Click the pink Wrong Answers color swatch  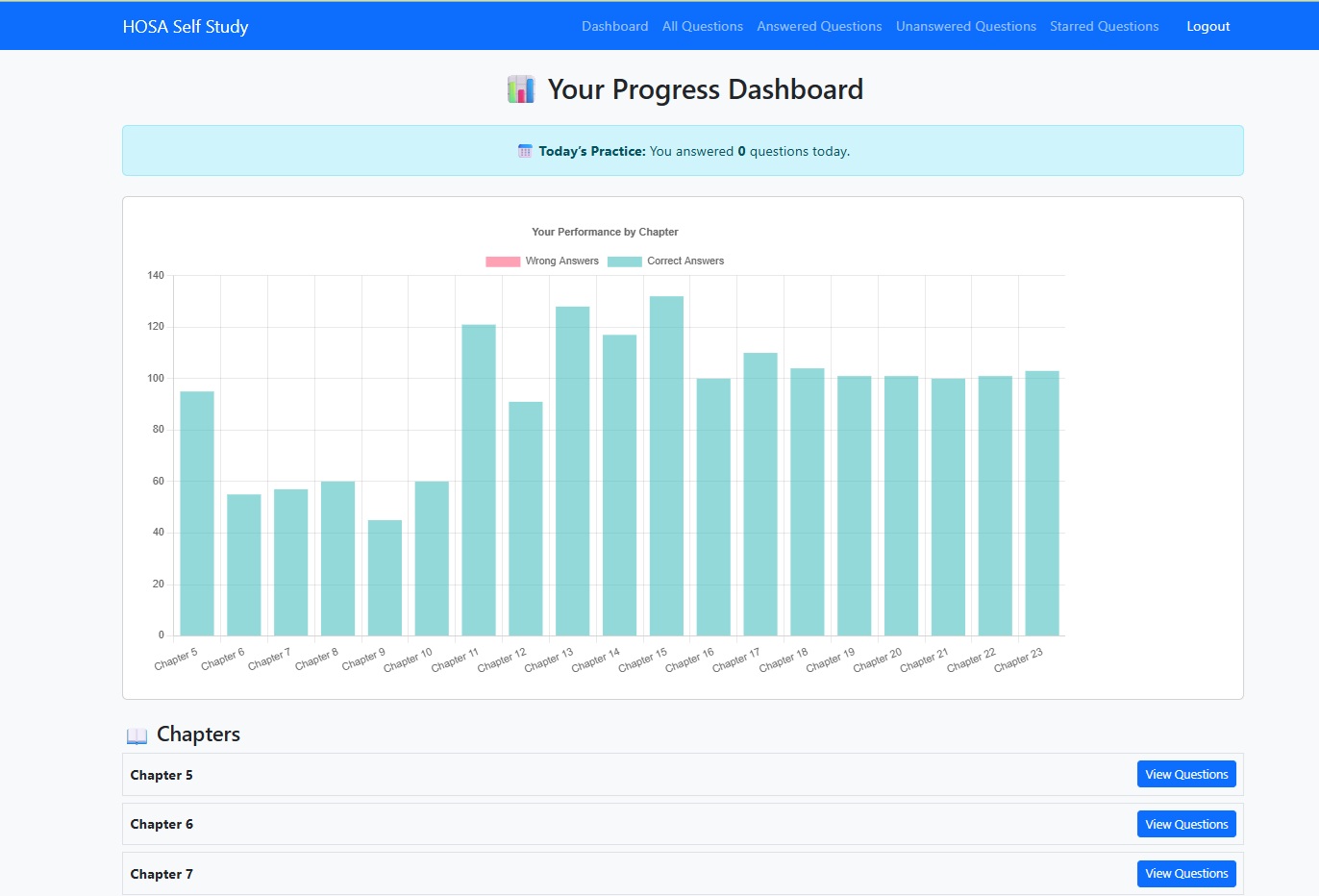(x=503, y=261)
